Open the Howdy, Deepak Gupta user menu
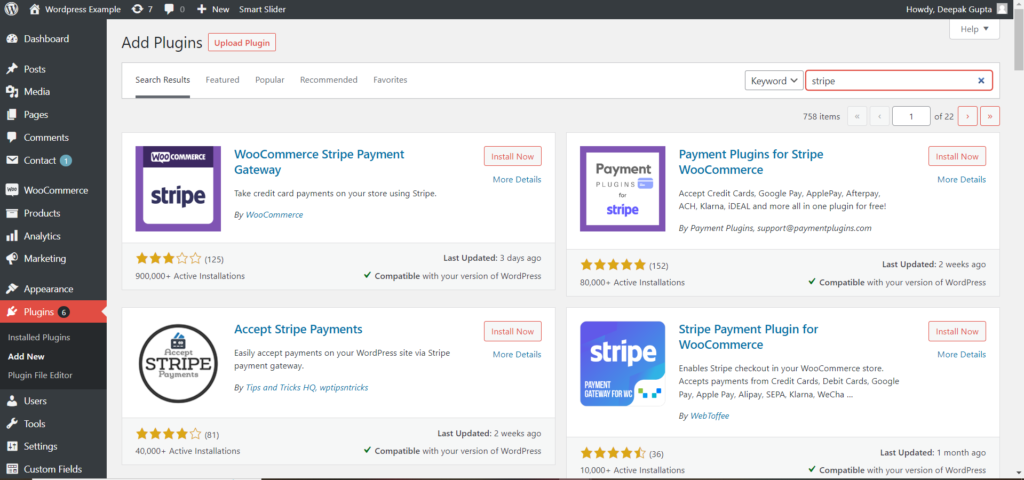This screenshot has height=480, width=1024. point(950,9)
